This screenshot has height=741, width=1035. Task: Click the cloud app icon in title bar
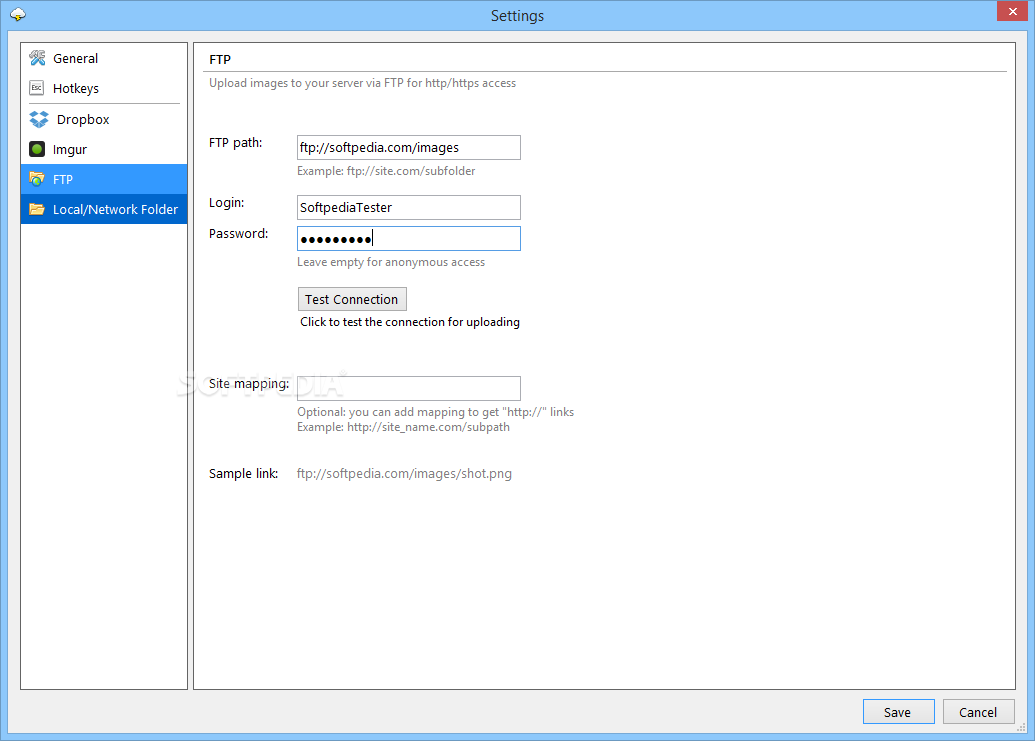tap(18, 15)
